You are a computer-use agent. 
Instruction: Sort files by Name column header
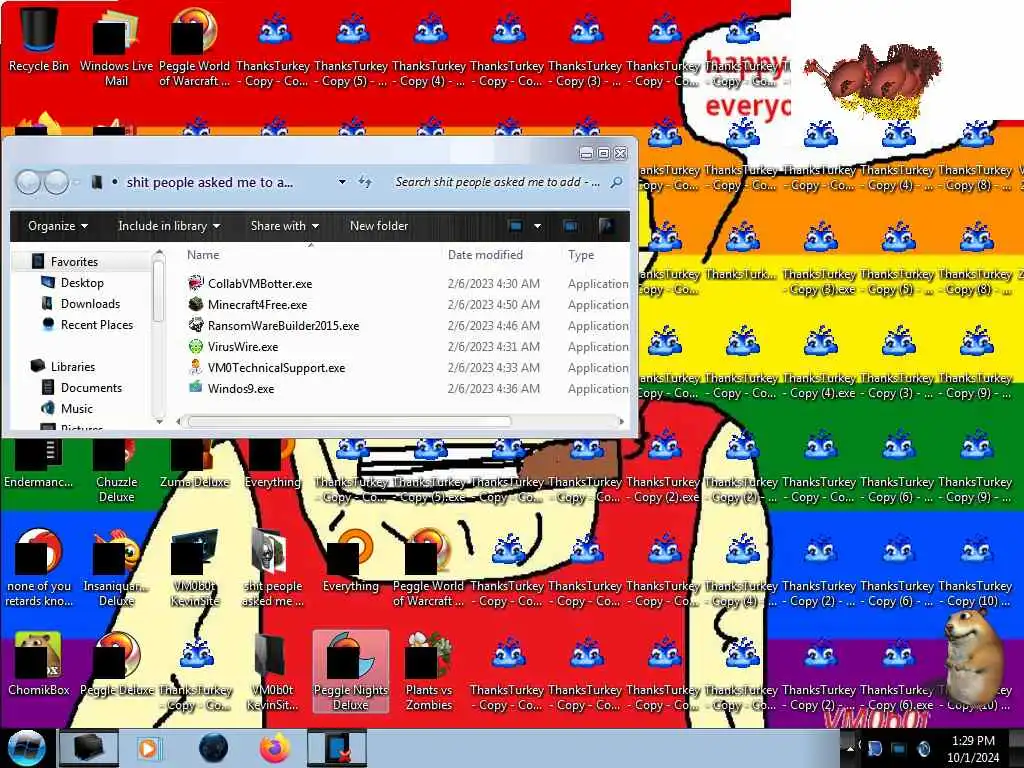(203, 255)
